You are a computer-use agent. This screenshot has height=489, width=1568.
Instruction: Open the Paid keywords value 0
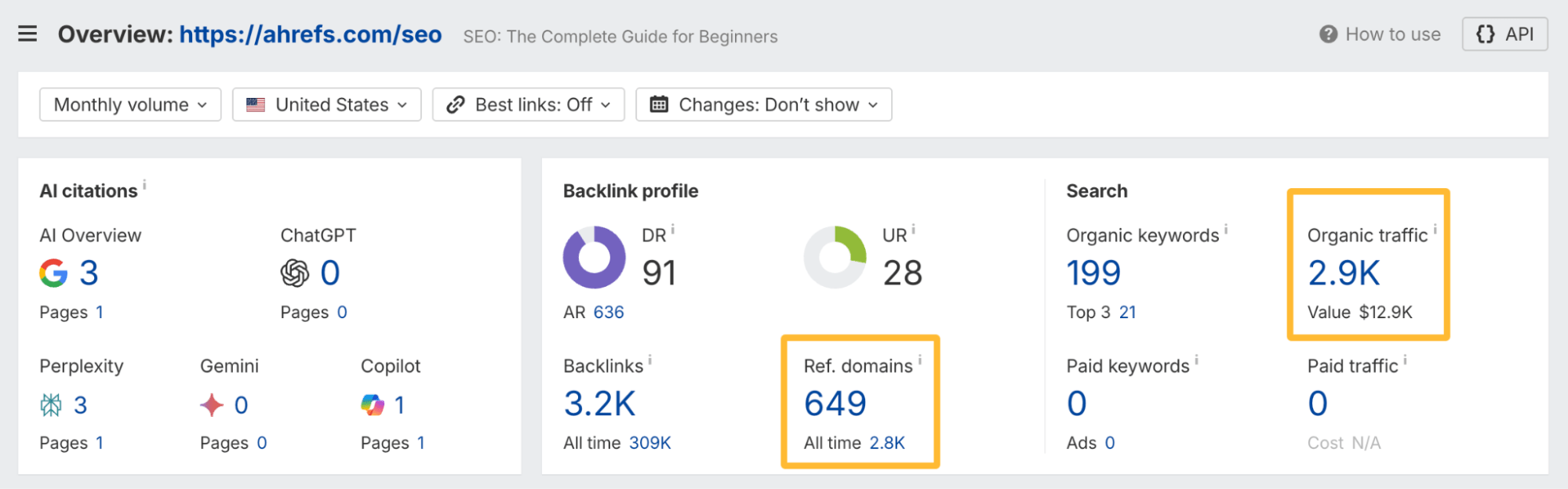coord(1077,404)
